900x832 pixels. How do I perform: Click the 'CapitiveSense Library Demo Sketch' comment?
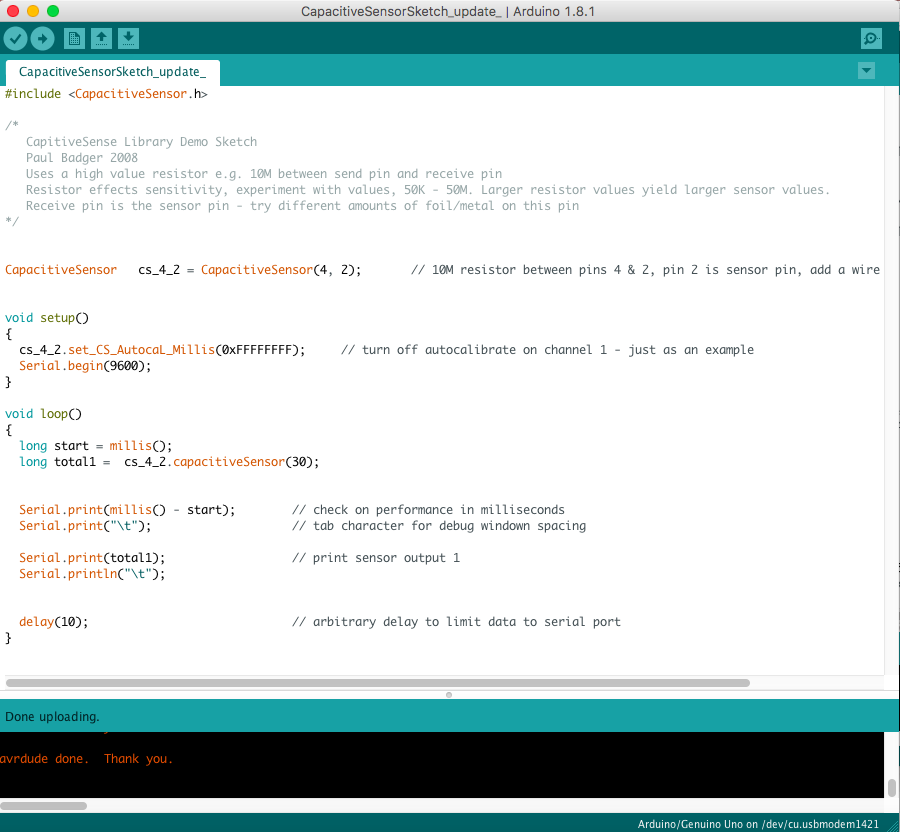(x=141, y=142)
